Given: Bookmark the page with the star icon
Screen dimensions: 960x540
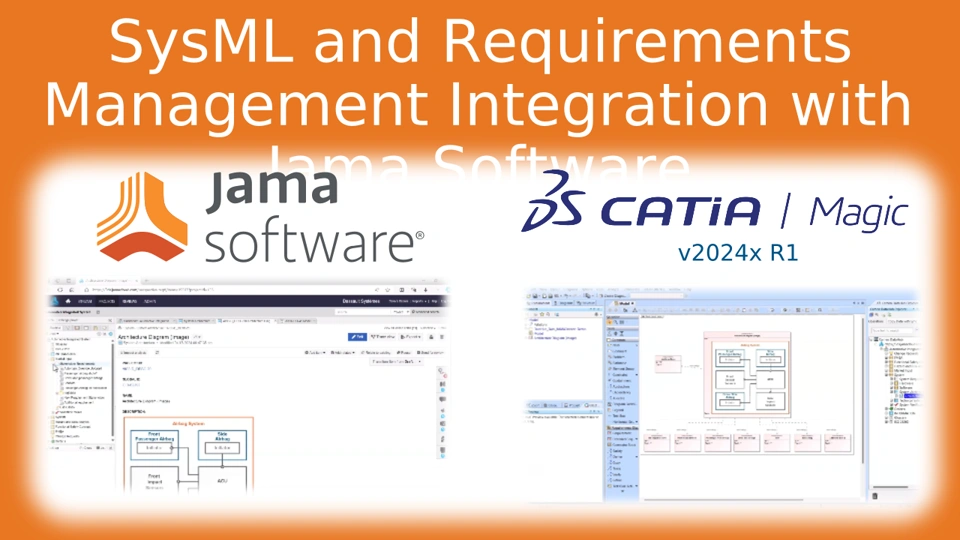Looking at the screenshot, I should tap(388, 290).
